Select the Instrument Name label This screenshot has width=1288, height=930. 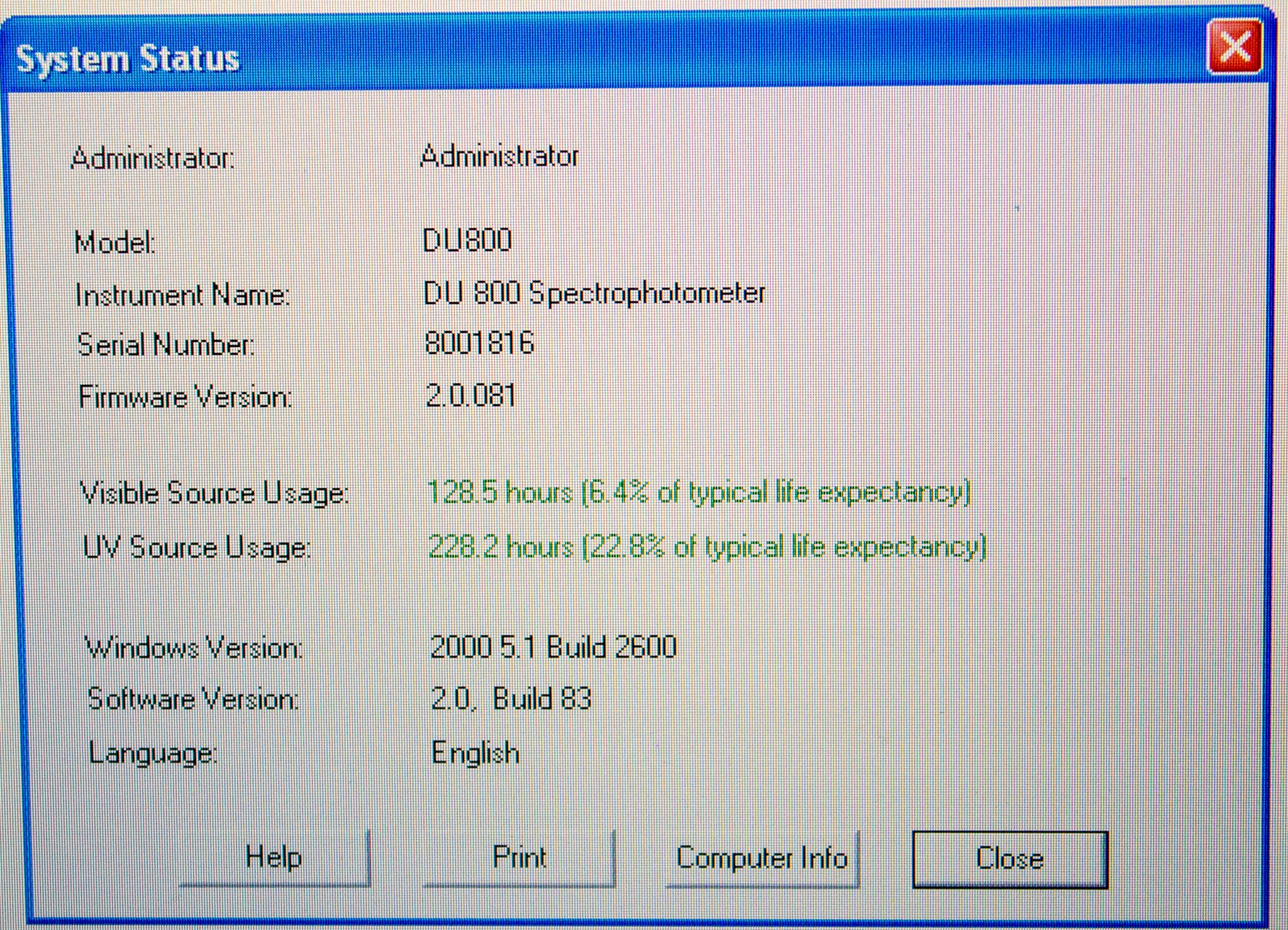coord(182,296)
